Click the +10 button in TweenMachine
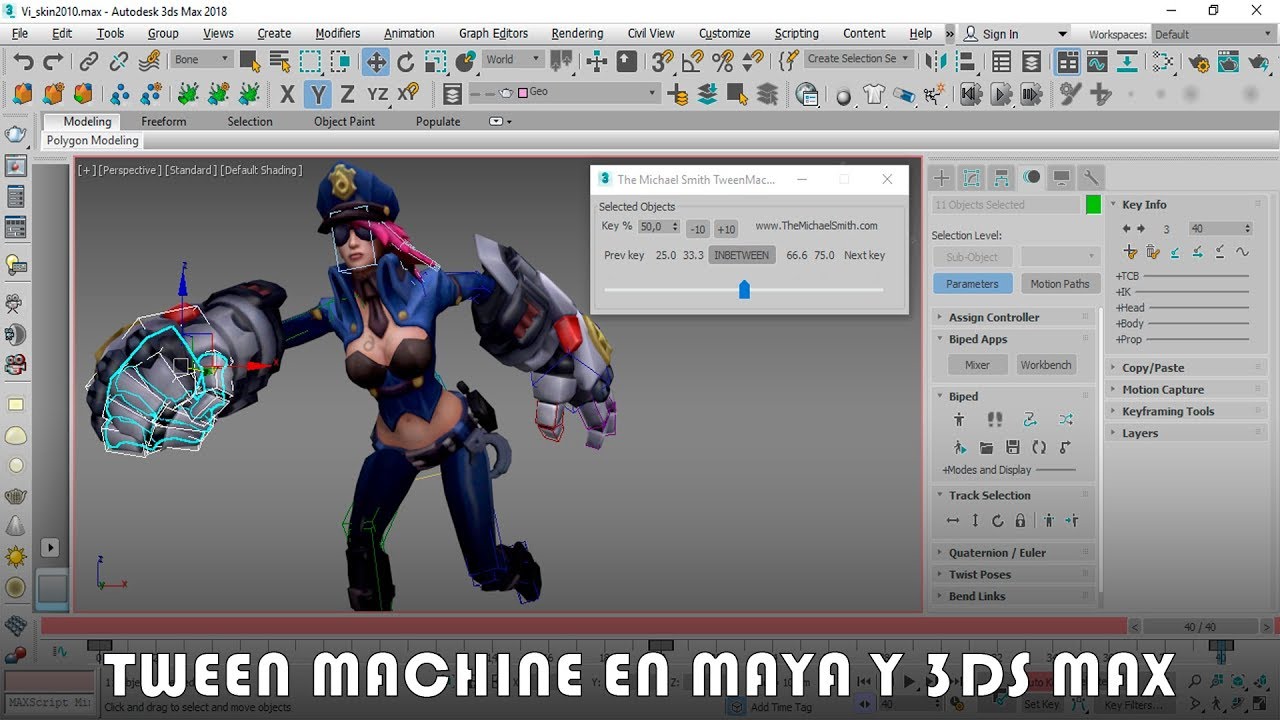Viewport: 1280px width, 720px height. click(x=726, y=229)
